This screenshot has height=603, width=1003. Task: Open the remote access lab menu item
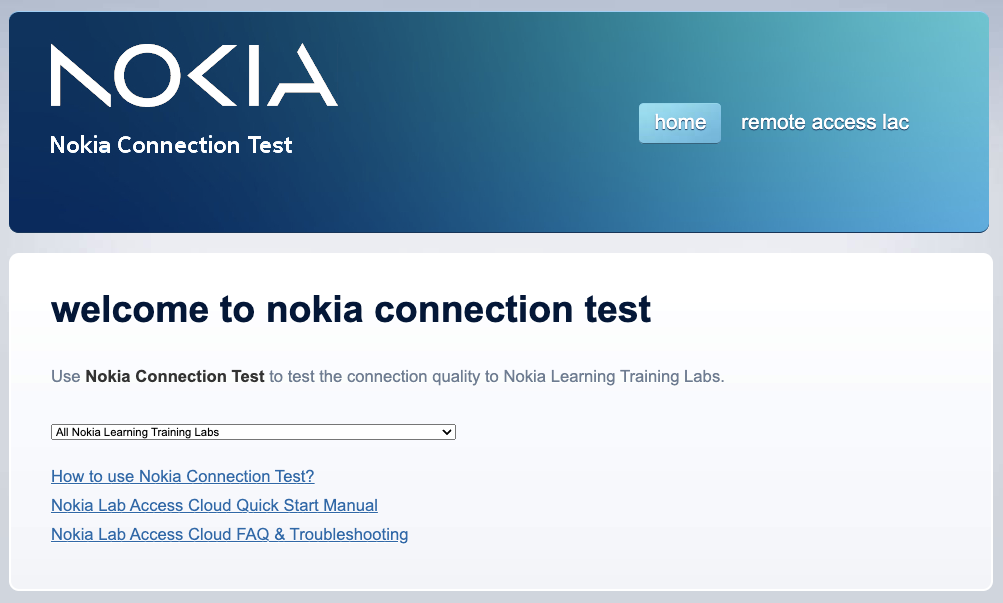pos(825,122)
